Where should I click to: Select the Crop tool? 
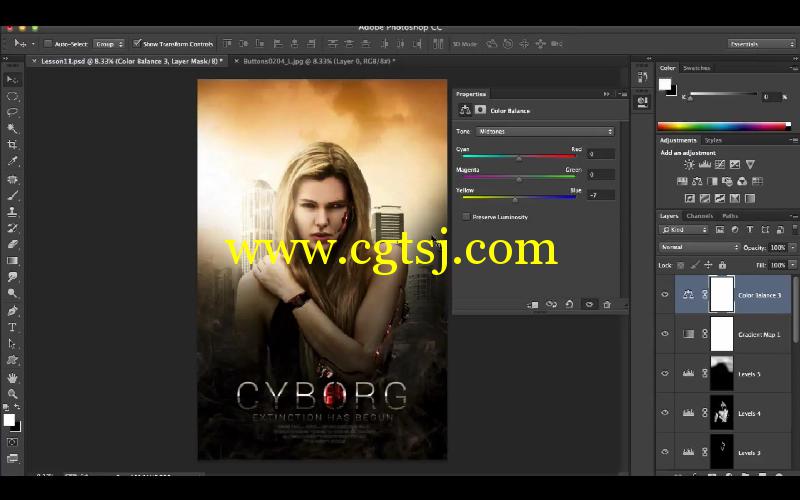click(x=12, y=145)
